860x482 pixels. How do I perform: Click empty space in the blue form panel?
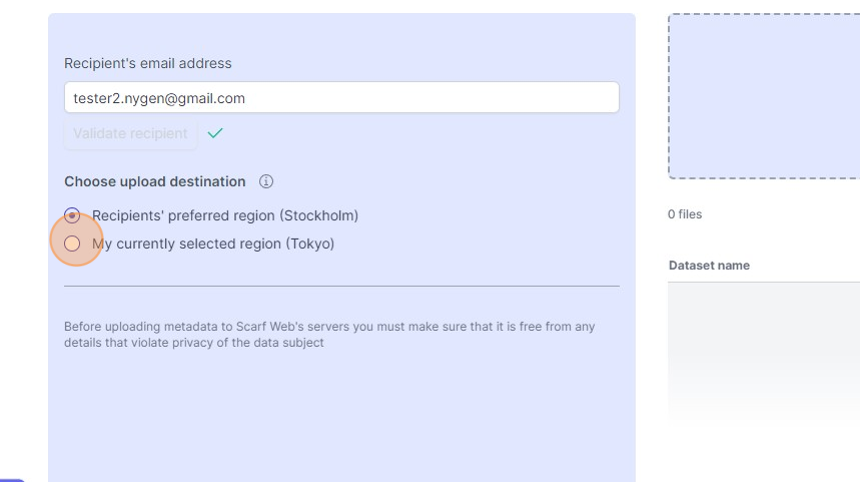click(x=341, y=420)
